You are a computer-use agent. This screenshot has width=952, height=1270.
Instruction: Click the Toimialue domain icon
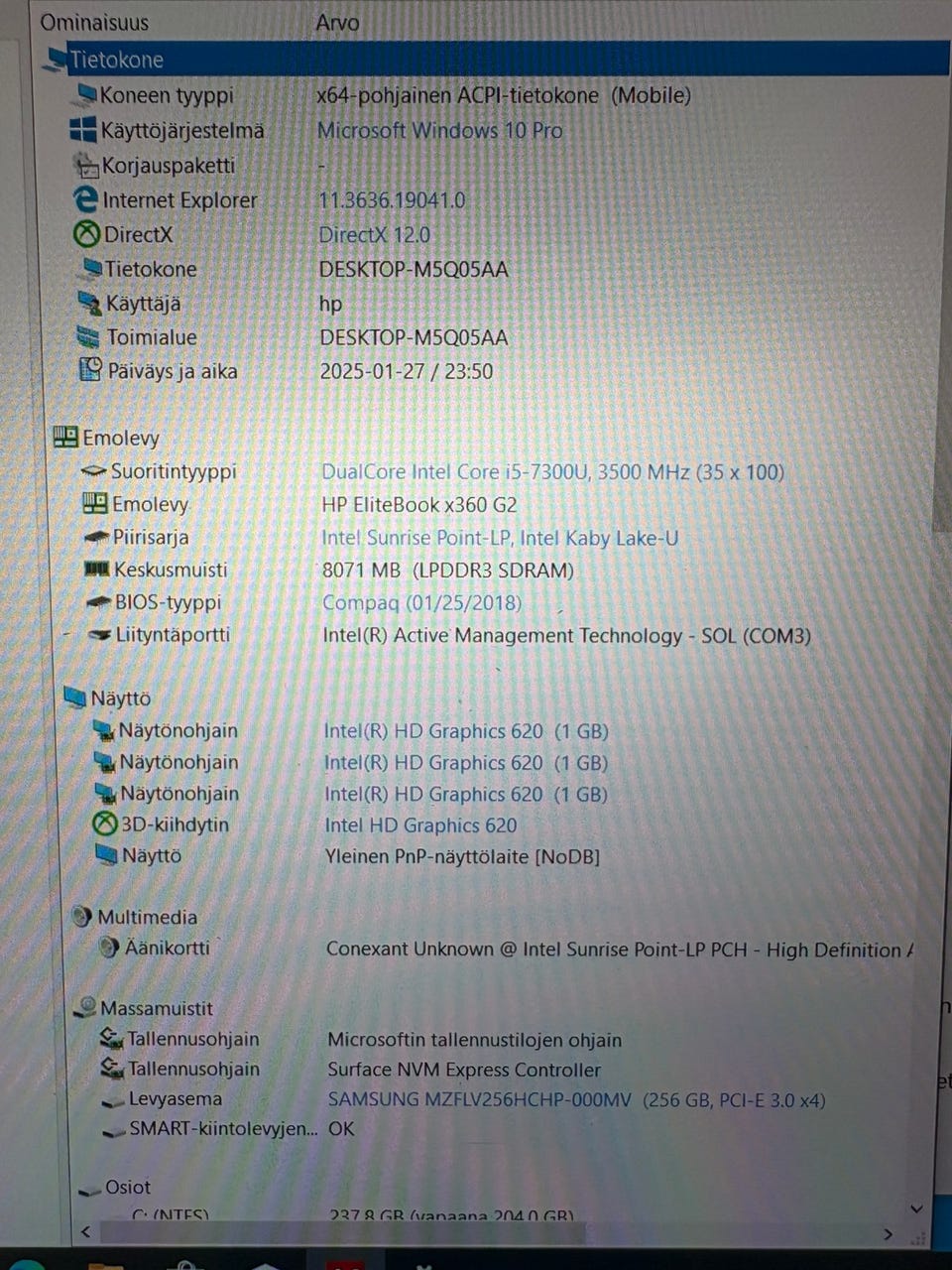(89, 337)
